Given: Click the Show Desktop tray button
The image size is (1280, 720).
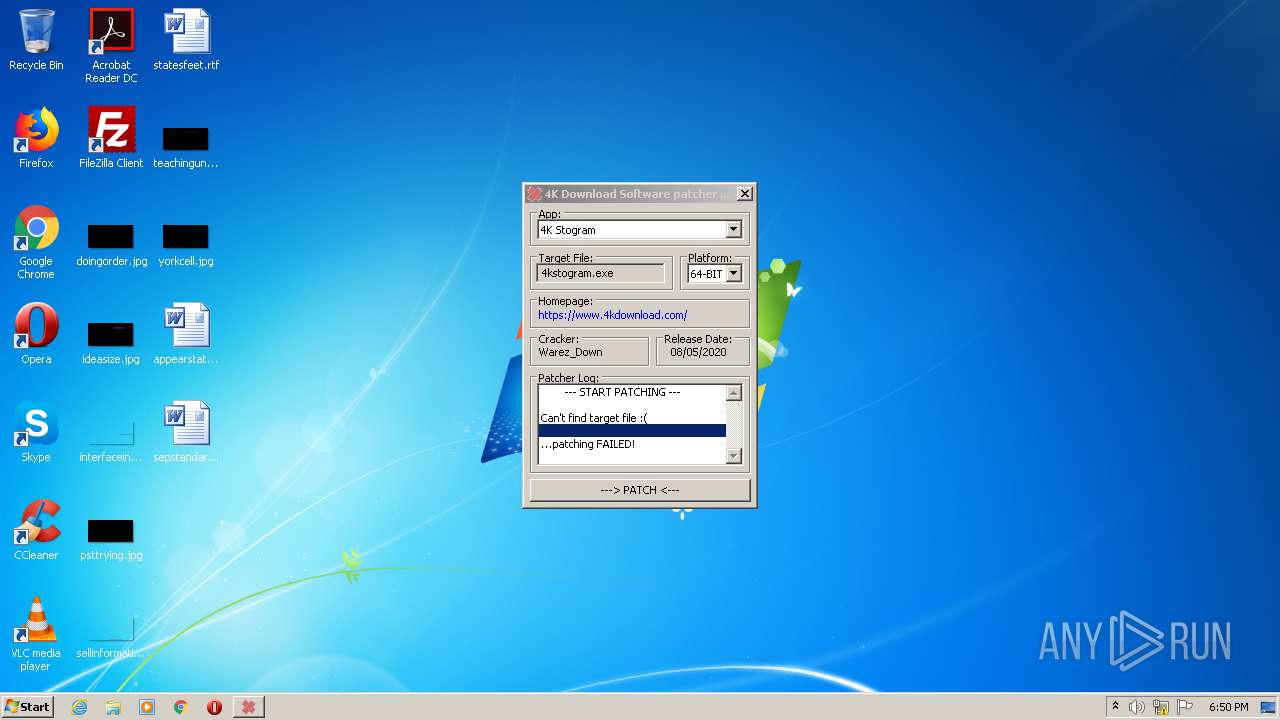Looking at the screenshot, I should [x=1269, y=707].
